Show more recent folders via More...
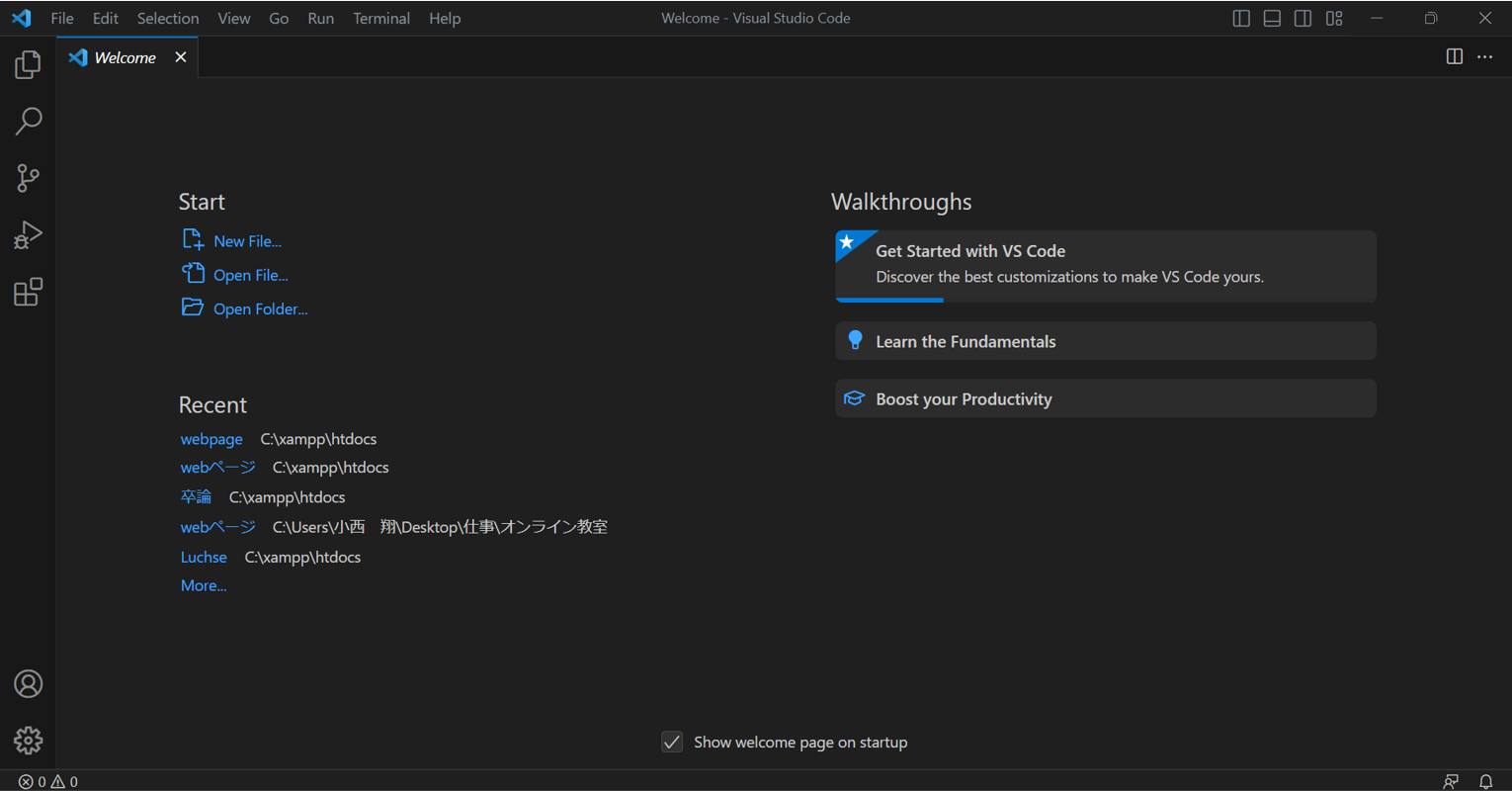This screenshot has width=1512, height=791. tap(204, 585)
